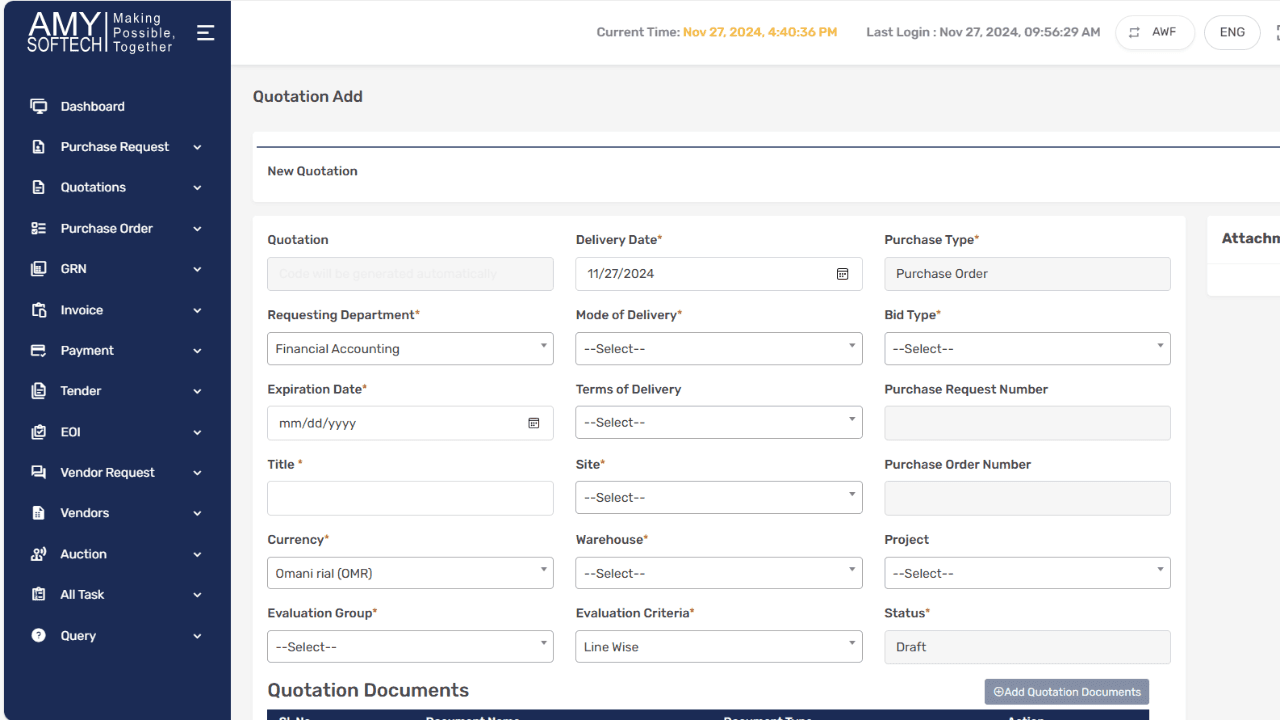
Task: Click into the Title input field
Action: (x=410, y=498)
